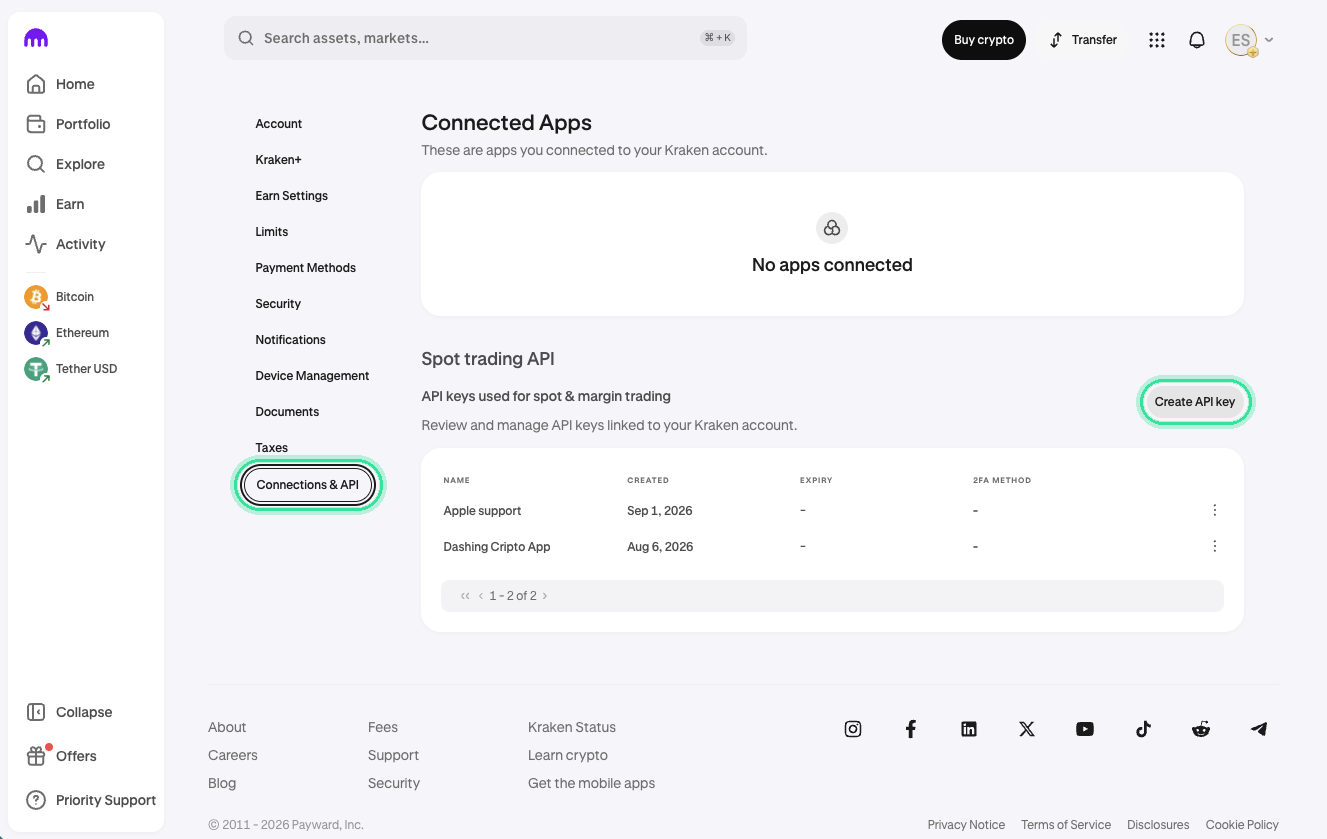
Task: Go to next page of API keys
Action: [545, 596]
